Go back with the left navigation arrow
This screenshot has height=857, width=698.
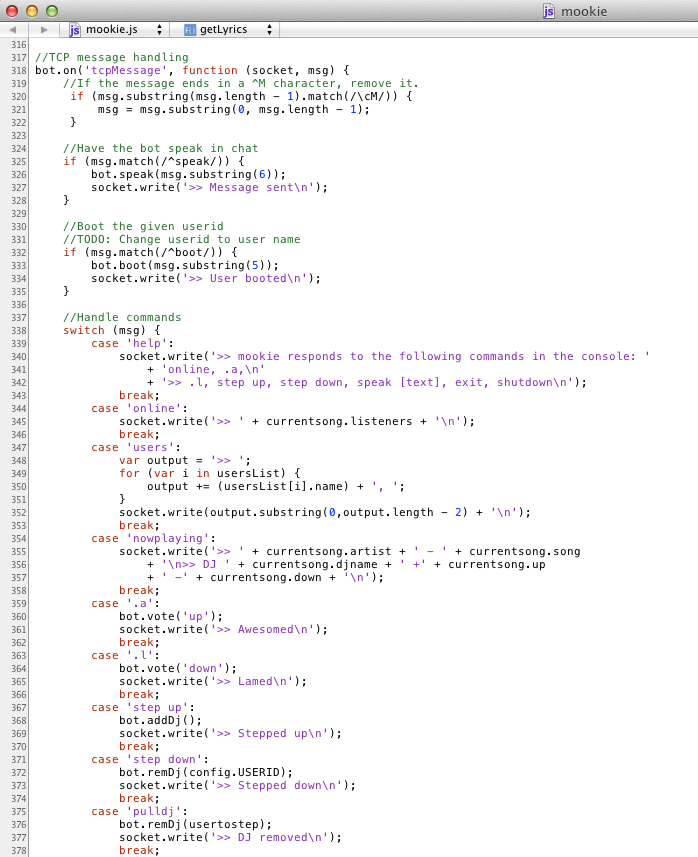[13, 30]
